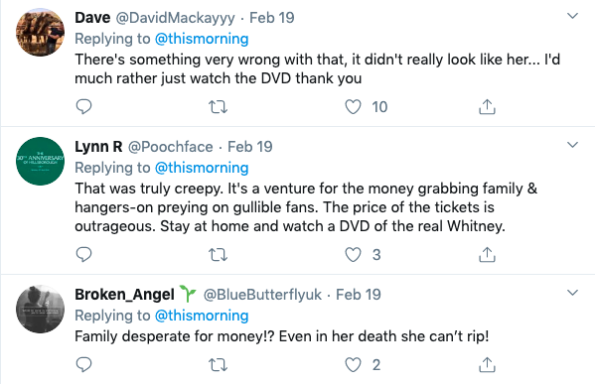
Task: Visit @Poochface profile handle
Action: [170, 147]
